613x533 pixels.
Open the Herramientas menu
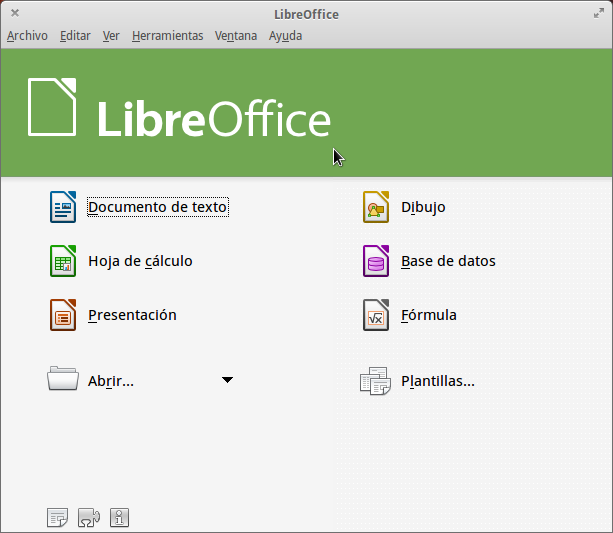click(x=167, y=36)
